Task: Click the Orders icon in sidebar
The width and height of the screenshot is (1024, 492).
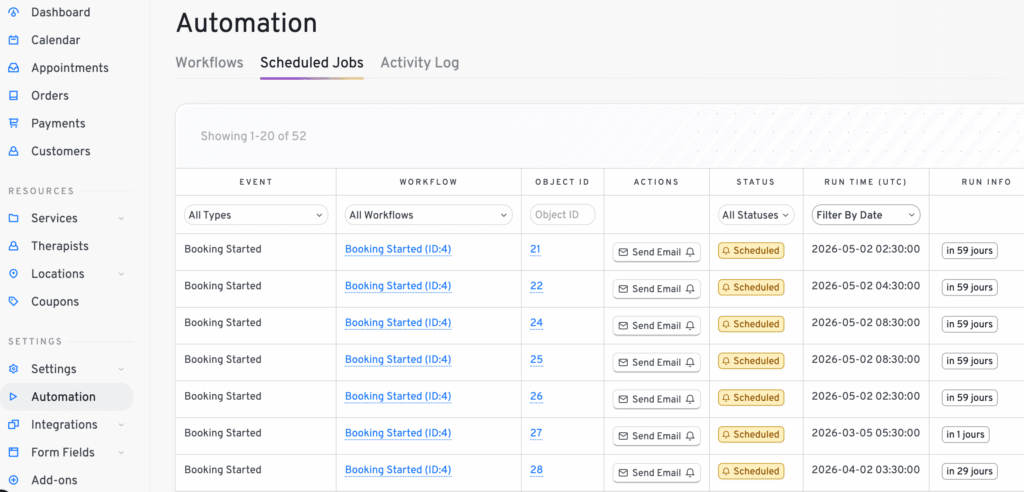Action: tap(13, 96)
